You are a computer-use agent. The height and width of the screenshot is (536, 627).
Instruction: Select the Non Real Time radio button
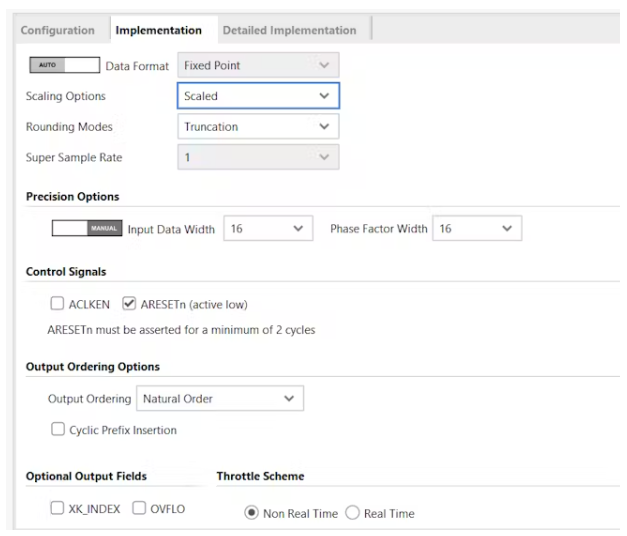click(x=251, y=513)
